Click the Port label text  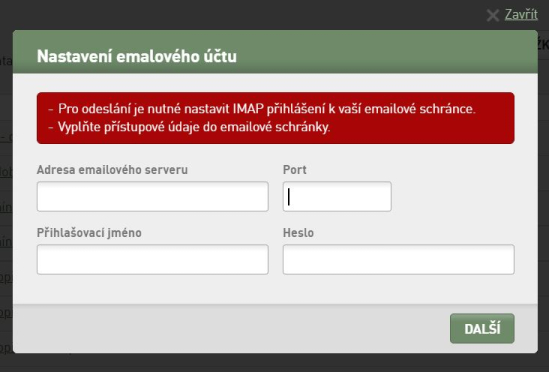[294, 170]
